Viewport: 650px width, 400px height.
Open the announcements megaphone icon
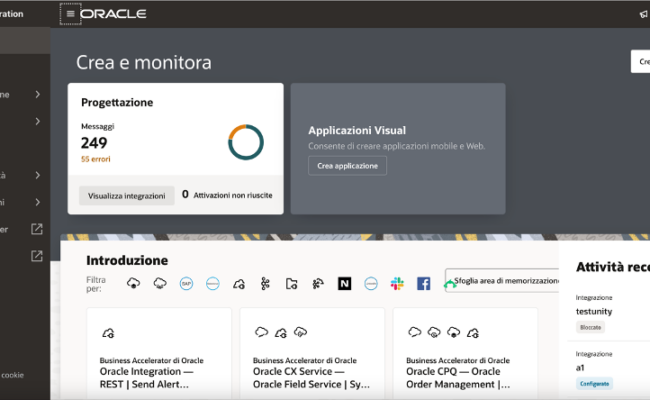coord(643,14)
